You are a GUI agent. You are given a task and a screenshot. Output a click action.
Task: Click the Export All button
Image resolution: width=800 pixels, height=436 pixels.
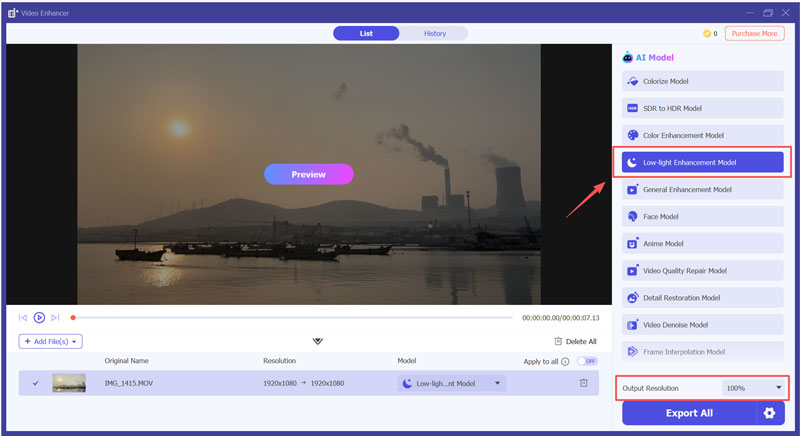[x=689, y=413]
